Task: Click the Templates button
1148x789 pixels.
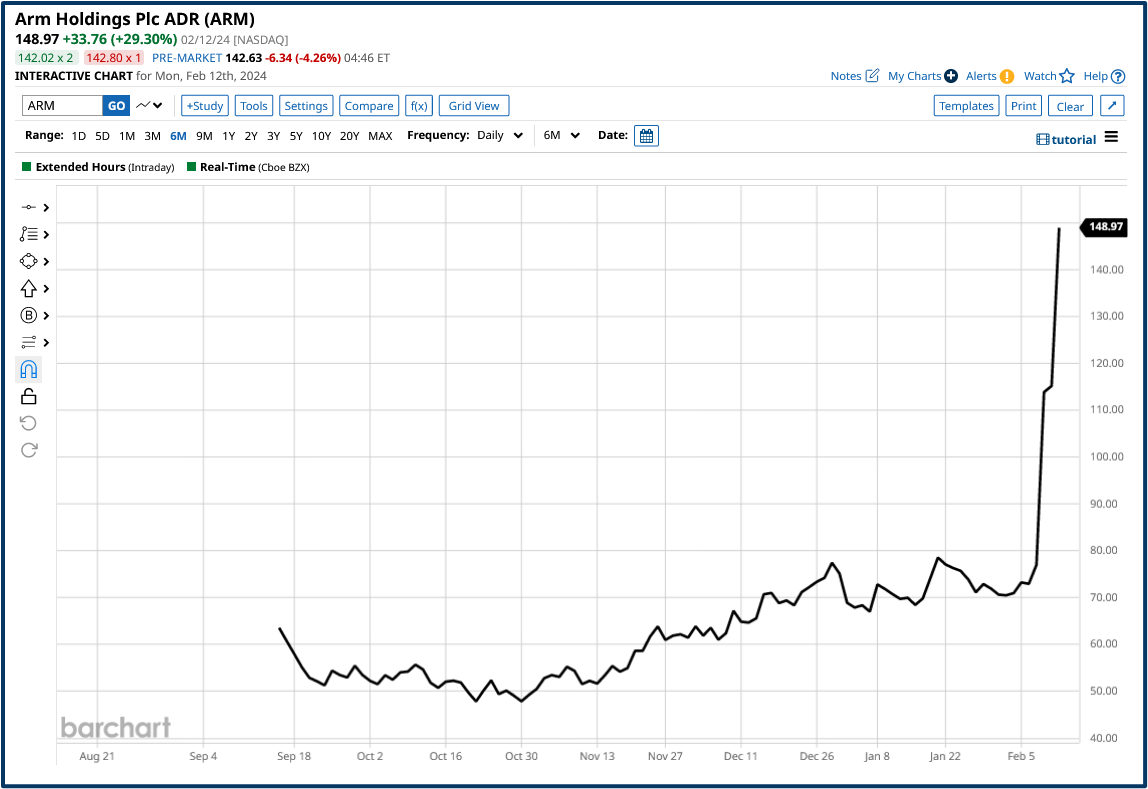Action: (965, 105)
